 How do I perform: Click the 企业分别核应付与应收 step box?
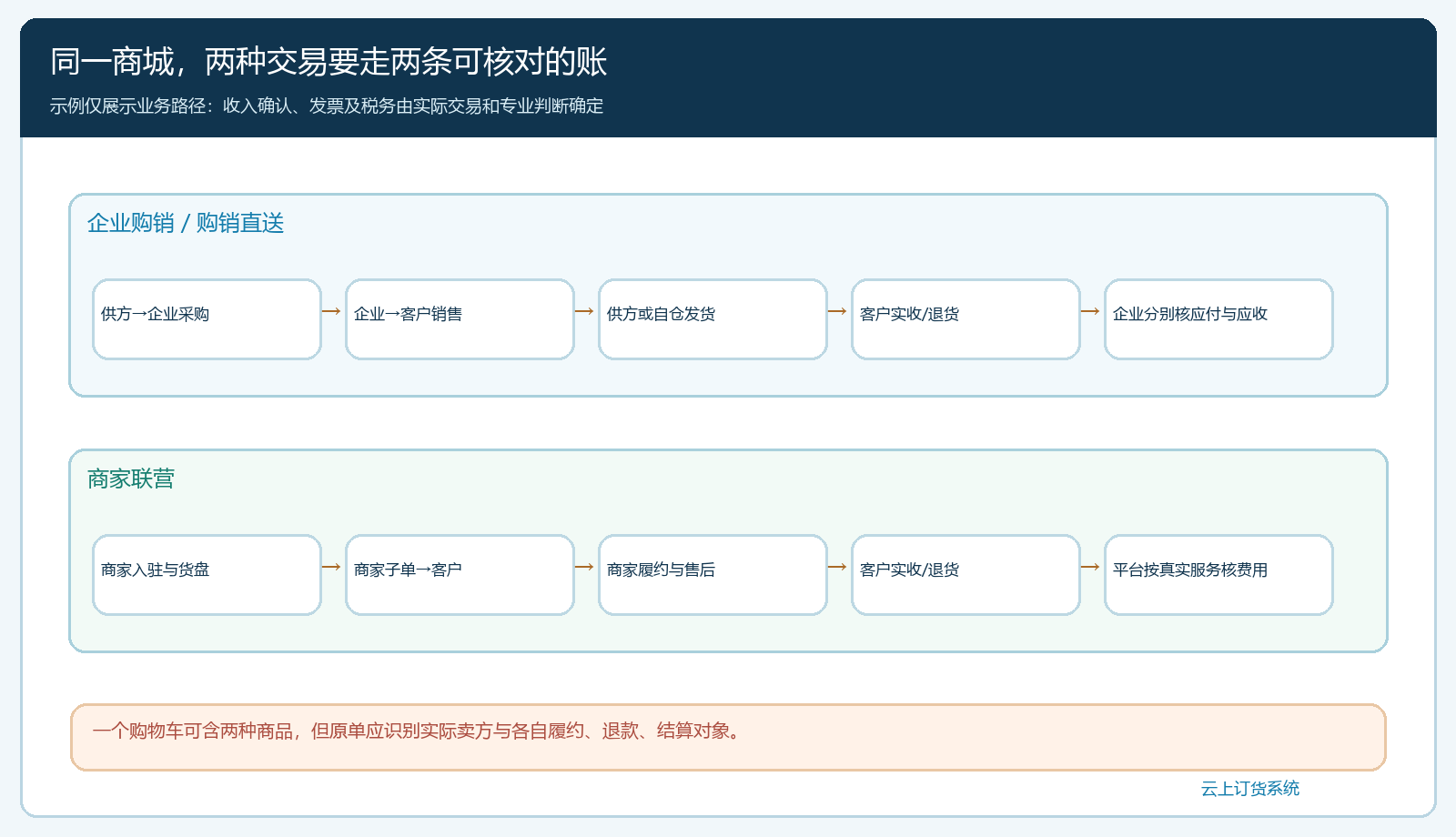(x=1218, y=319)
